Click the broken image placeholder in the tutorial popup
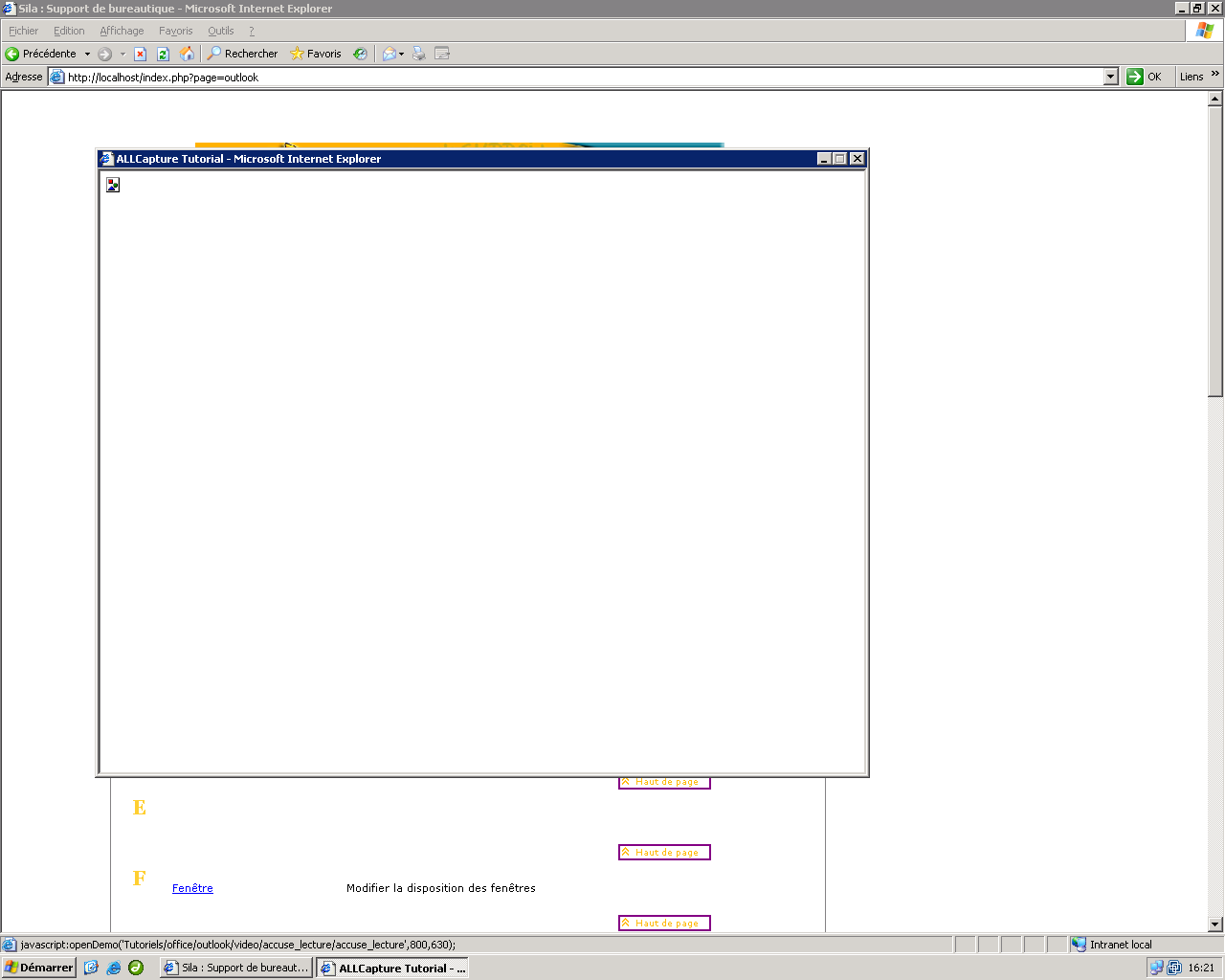The image size is (1225, 980). 112,185
